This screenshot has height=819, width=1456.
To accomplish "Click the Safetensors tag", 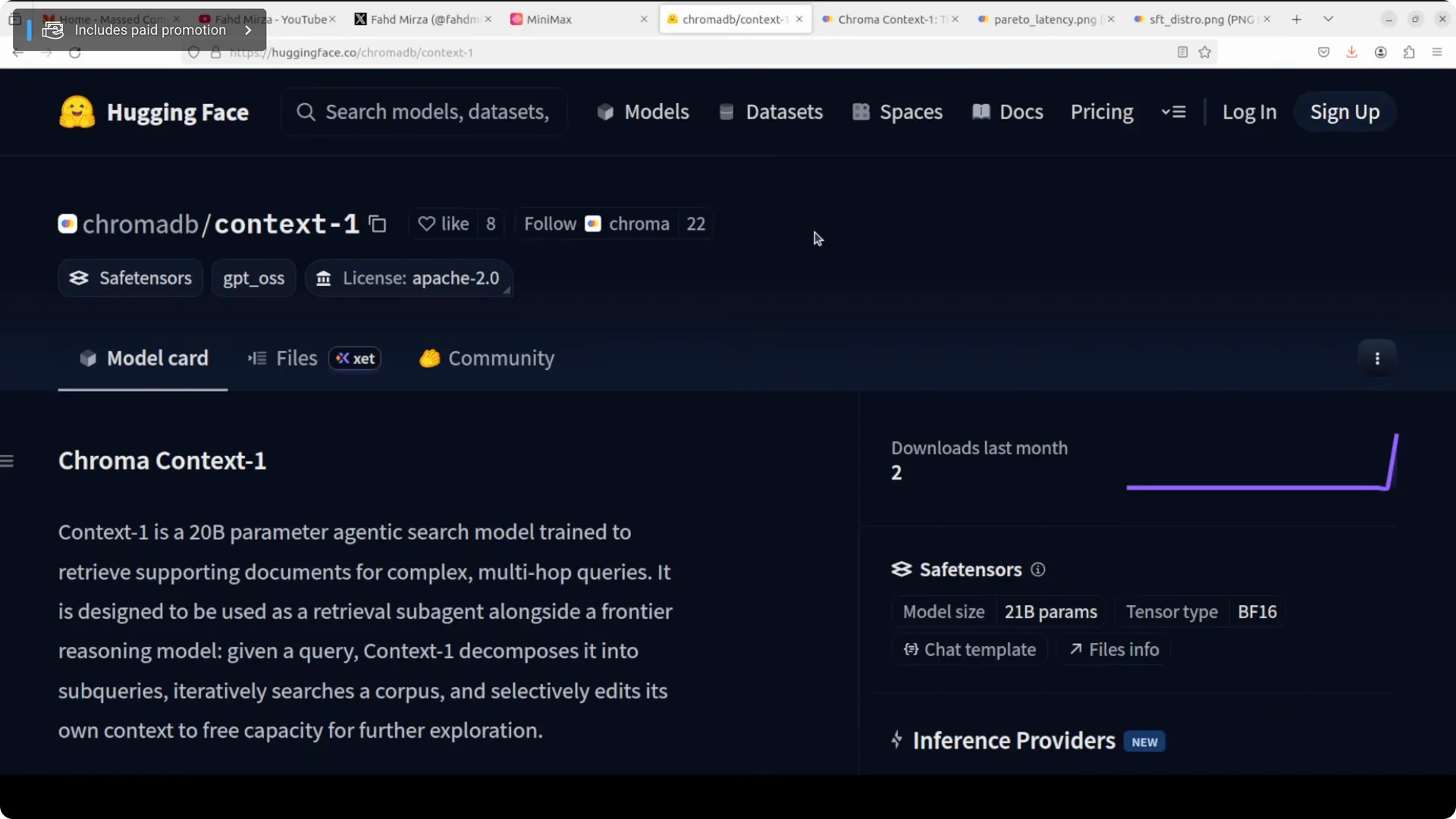I will point(130,278).
